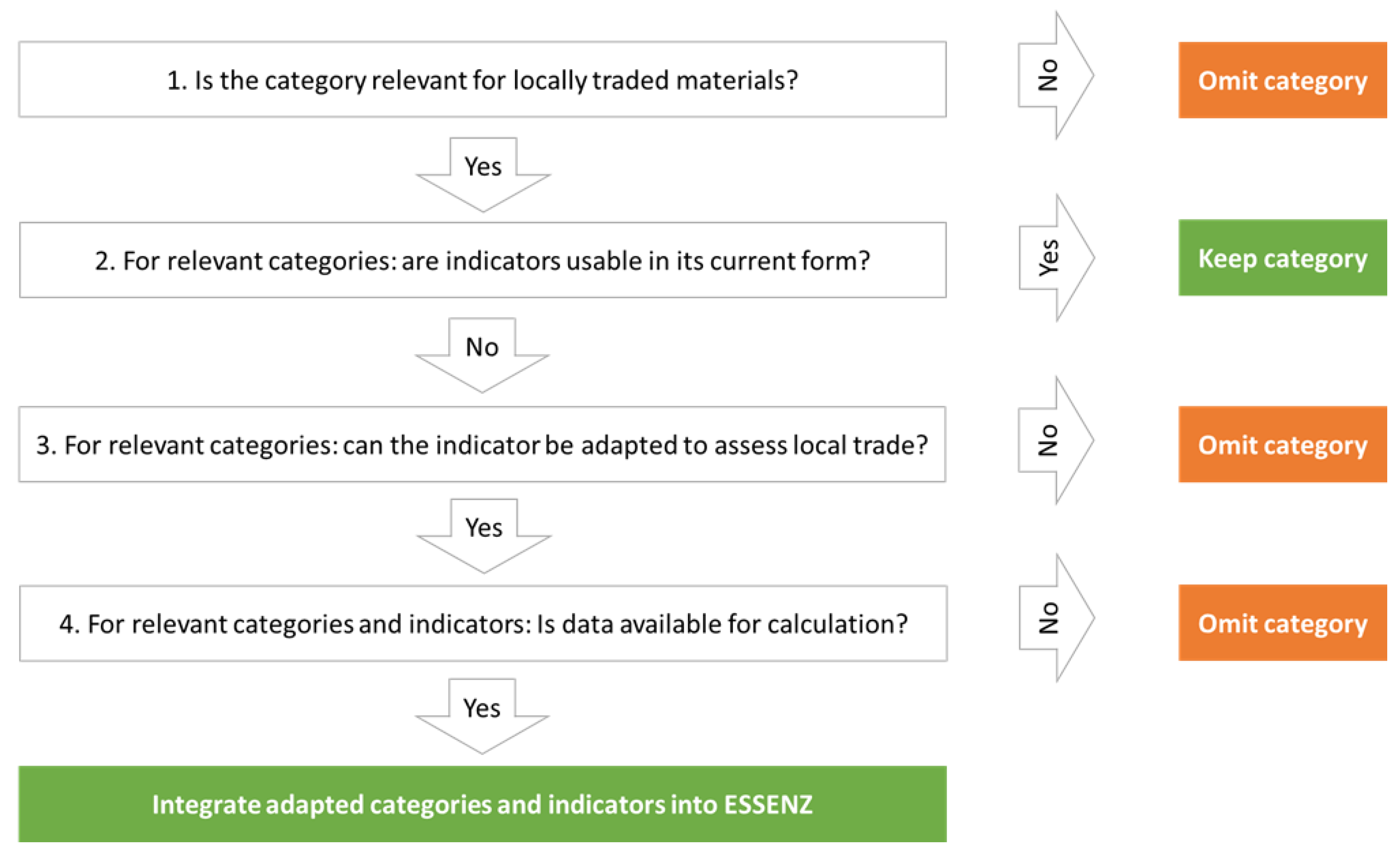The width and height of the screenshot is (1400, 855).
Task: Select the Omit category box next to question 3
Action: (1282, 444)
